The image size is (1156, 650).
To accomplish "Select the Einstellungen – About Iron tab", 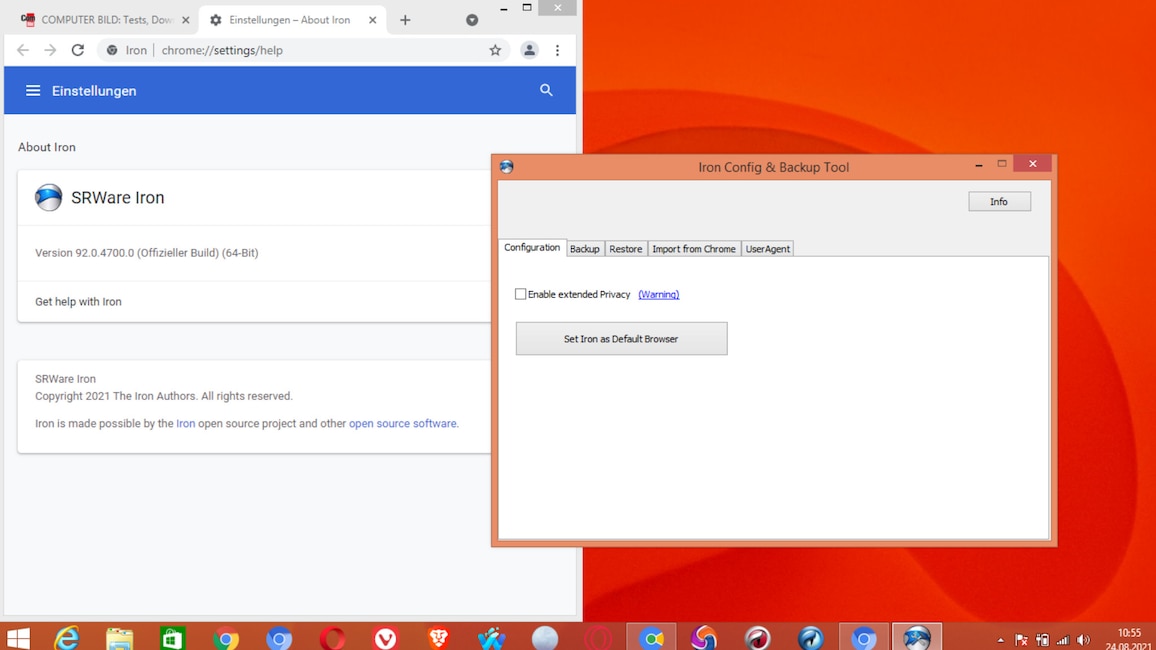I will point(290,20).
